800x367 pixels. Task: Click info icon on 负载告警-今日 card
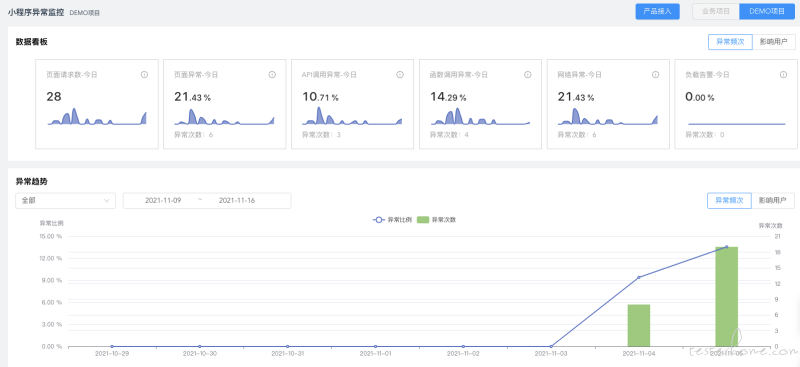pos(783,75)
